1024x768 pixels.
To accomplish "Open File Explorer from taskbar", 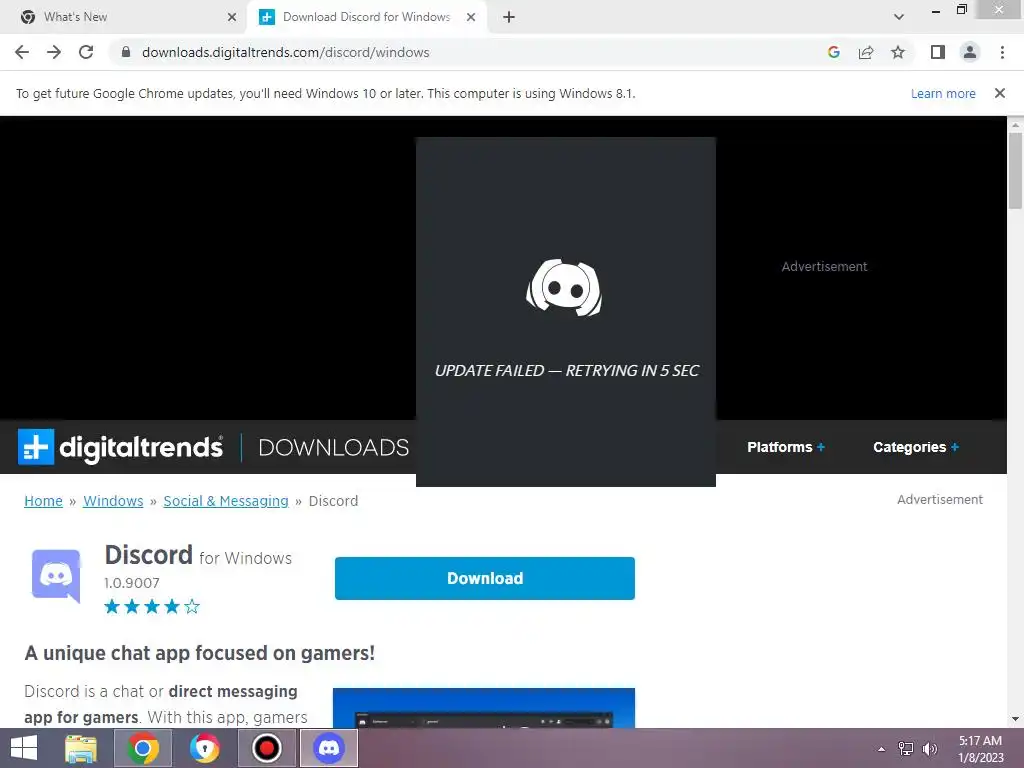I will coord(81,748).
